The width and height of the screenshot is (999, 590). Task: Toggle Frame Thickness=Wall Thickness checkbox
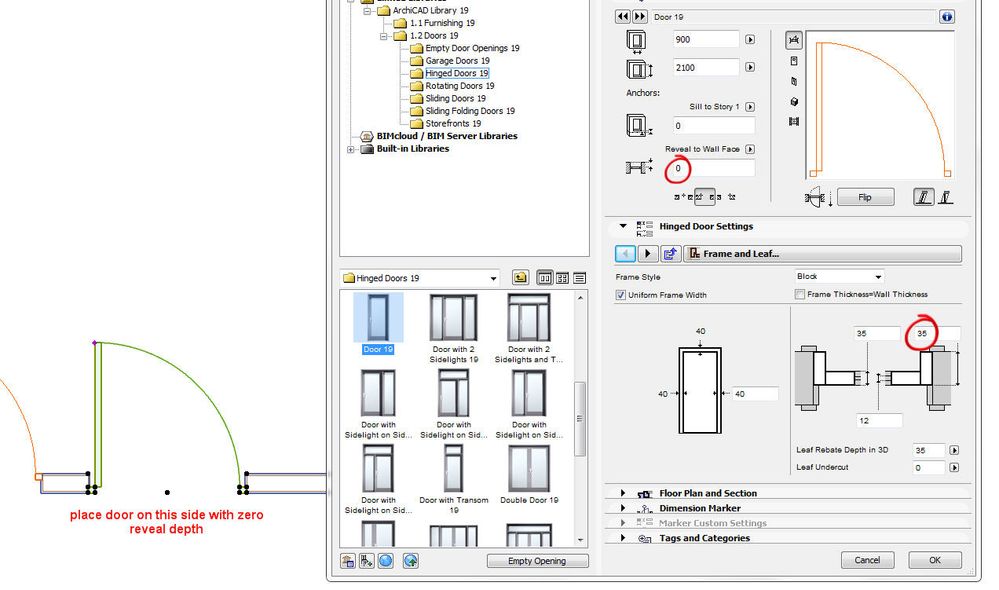coord(800,294)
